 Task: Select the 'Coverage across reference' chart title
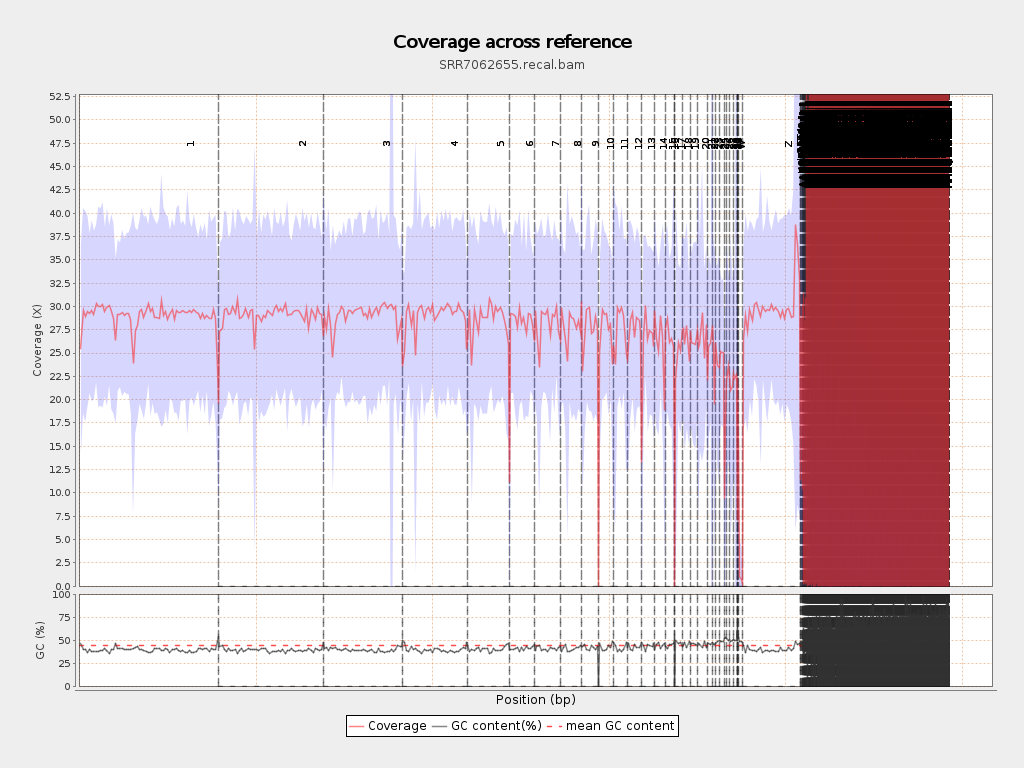[x=512, y=42]
